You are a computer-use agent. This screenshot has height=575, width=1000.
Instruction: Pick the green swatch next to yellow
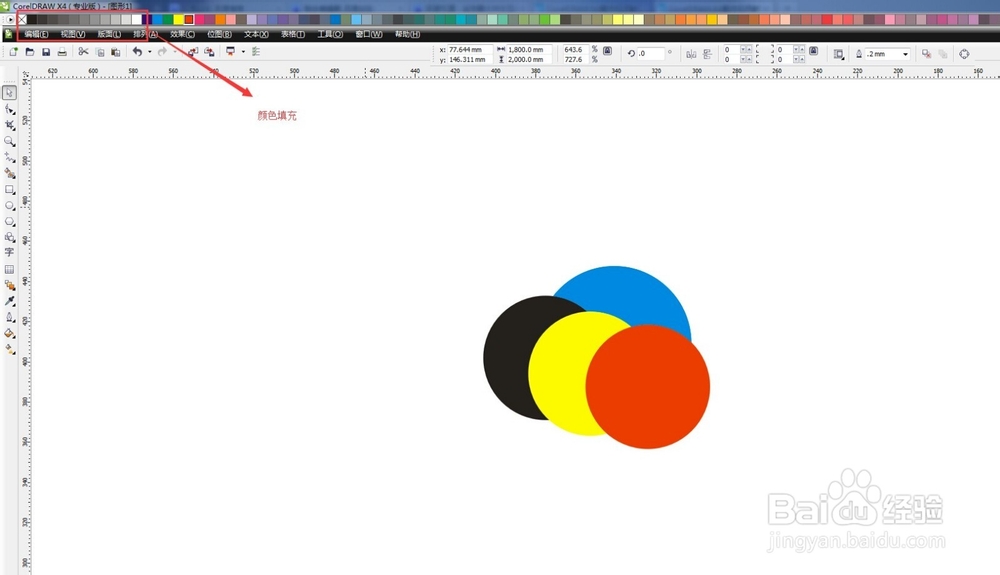click(168, 20)
